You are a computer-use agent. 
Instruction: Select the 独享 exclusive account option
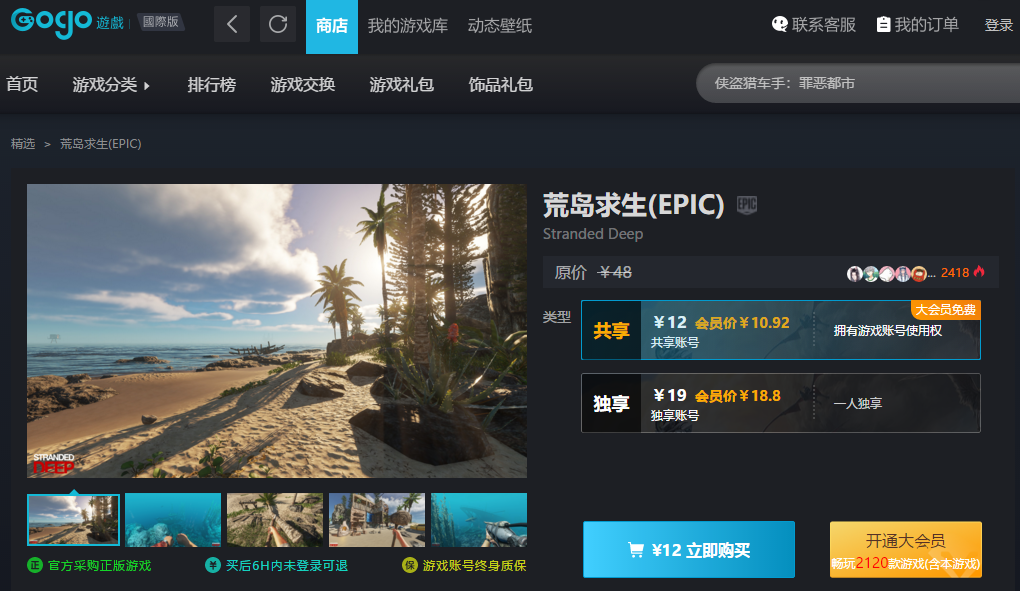pyautogui.click(x=781, y=403)
